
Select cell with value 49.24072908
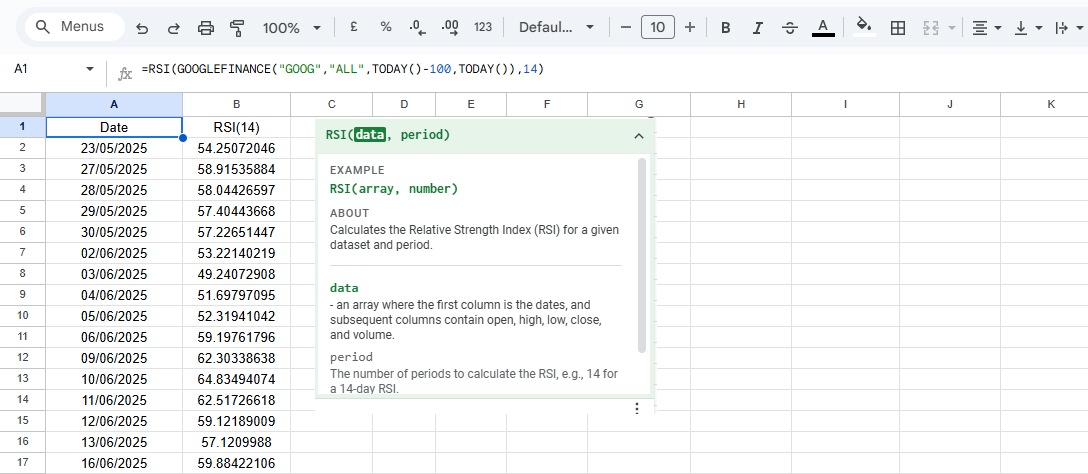pos(237,274)
